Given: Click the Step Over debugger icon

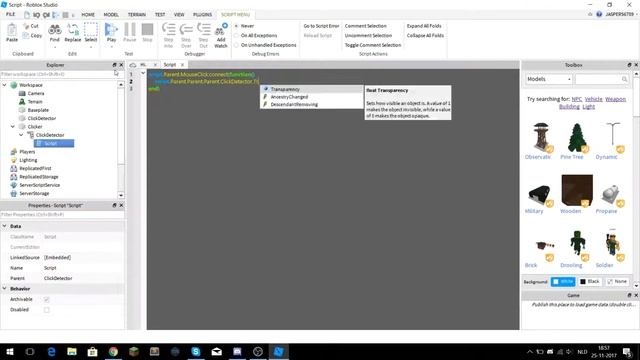Looking at the screenshot, I should [186, 30].
